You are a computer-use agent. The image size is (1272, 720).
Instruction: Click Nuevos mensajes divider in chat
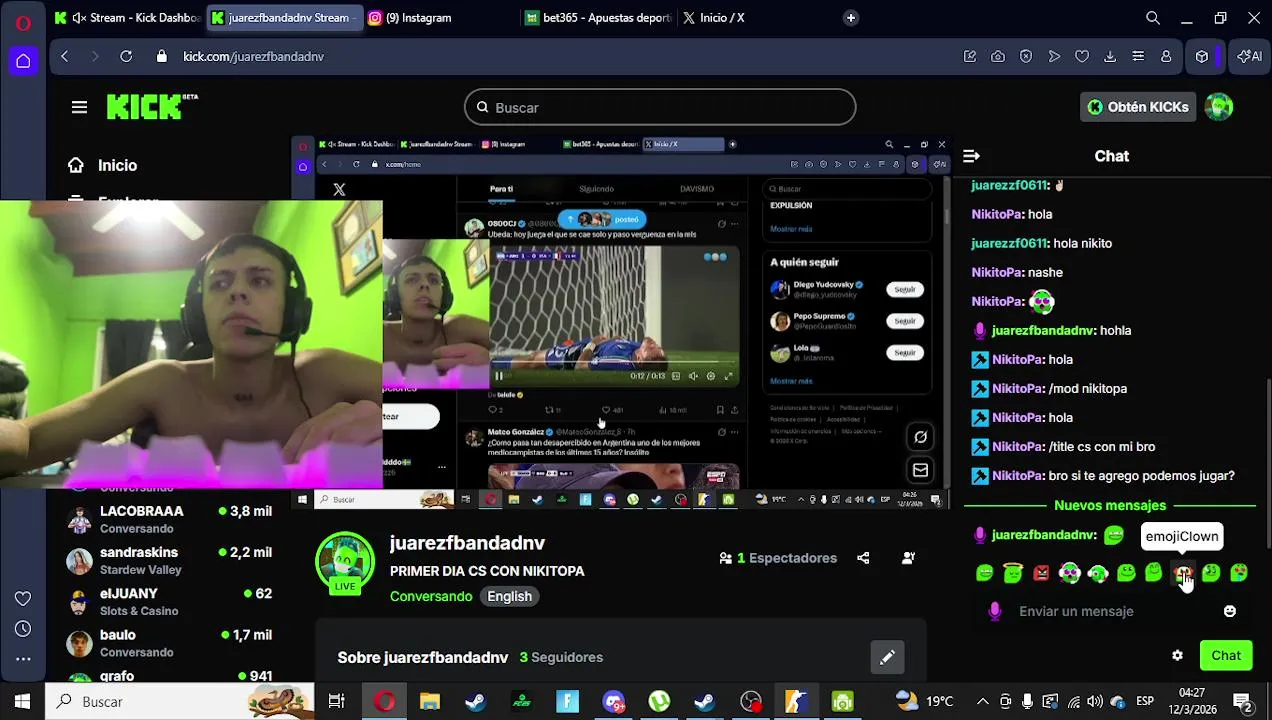pos(1110,505)
